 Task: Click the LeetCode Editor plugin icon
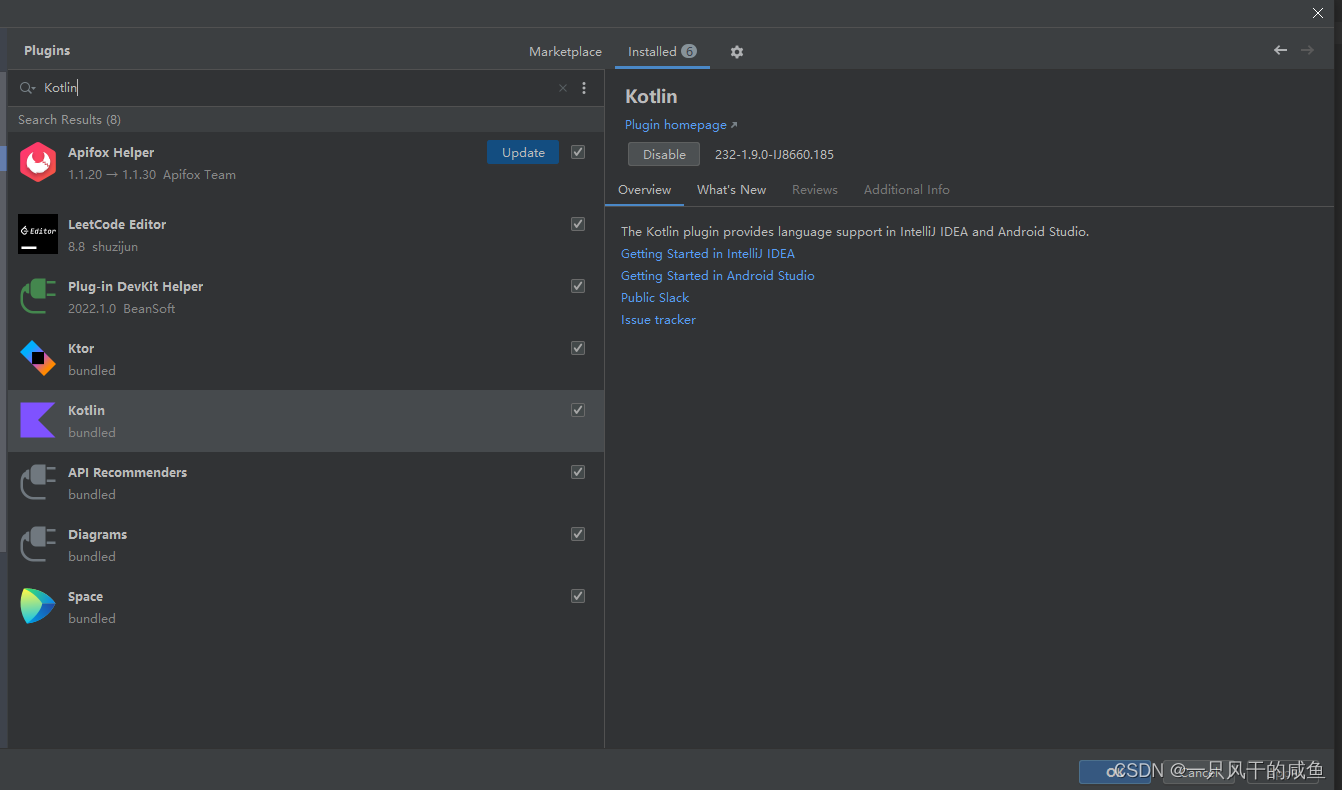[x=38, y=234]
